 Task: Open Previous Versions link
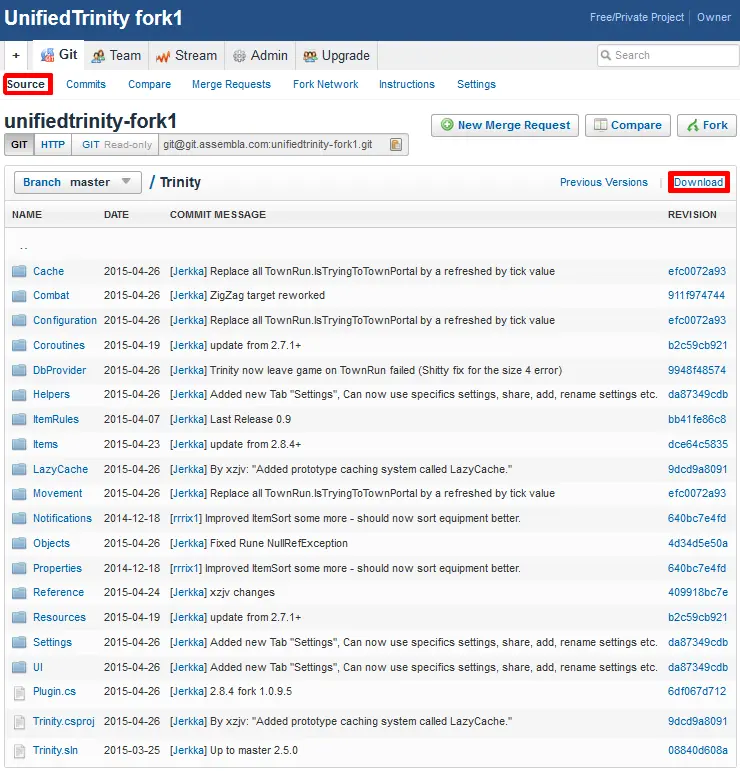coord(604,182)
